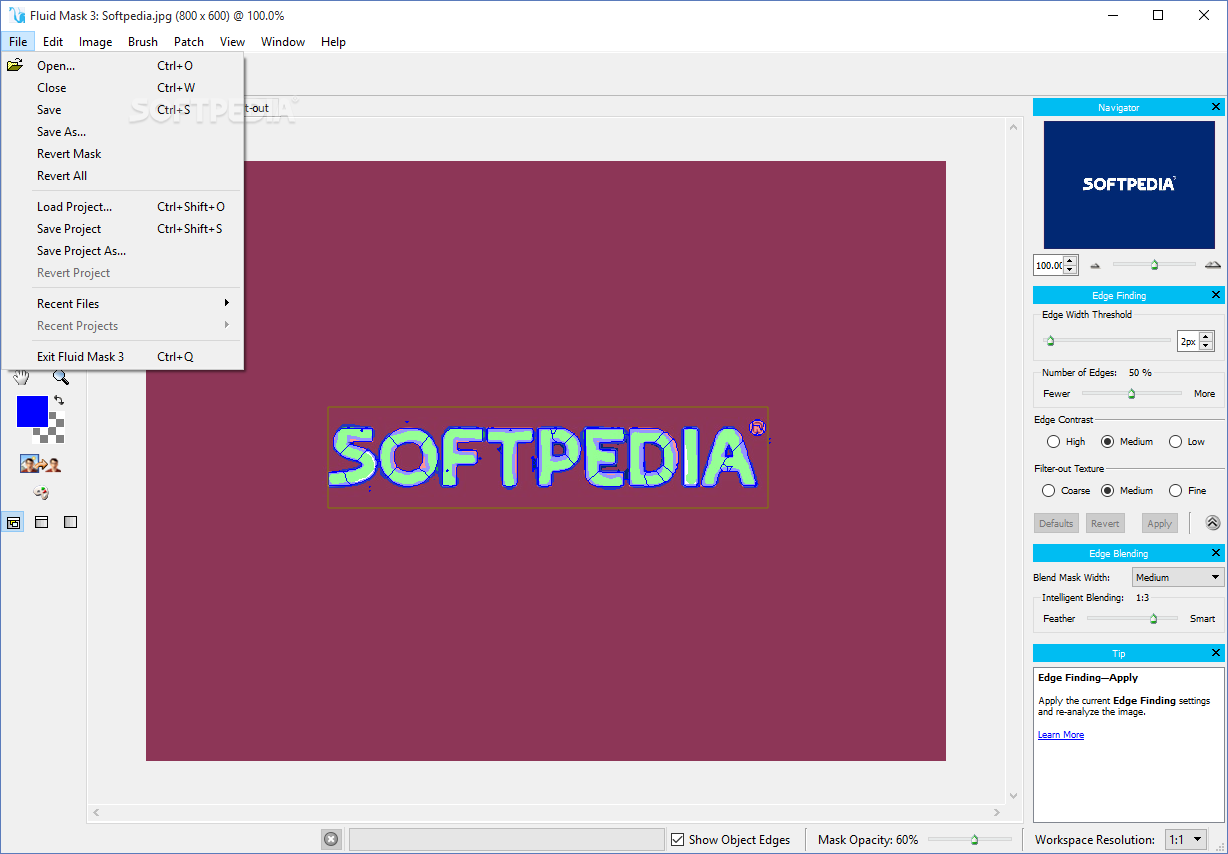Select the Zoom magnifier tool

pos(61,377)
